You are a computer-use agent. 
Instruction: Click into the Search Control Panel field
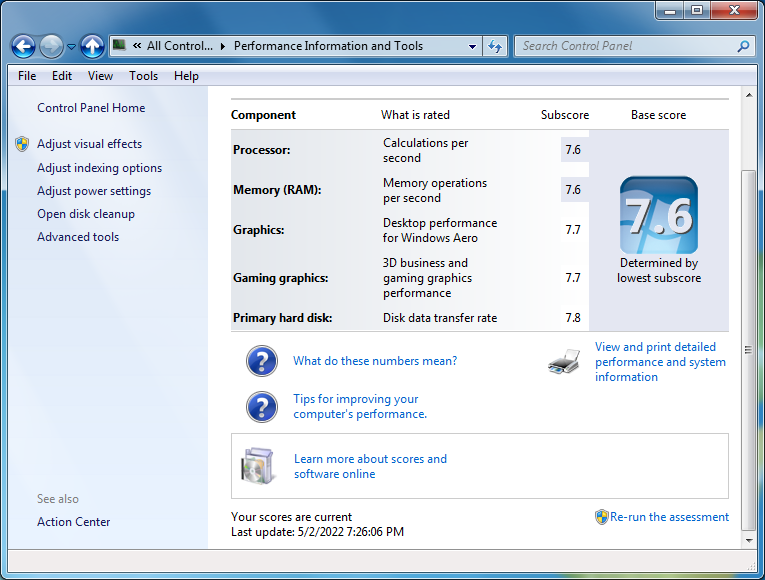pyautogui.click(x=625, y=46)
